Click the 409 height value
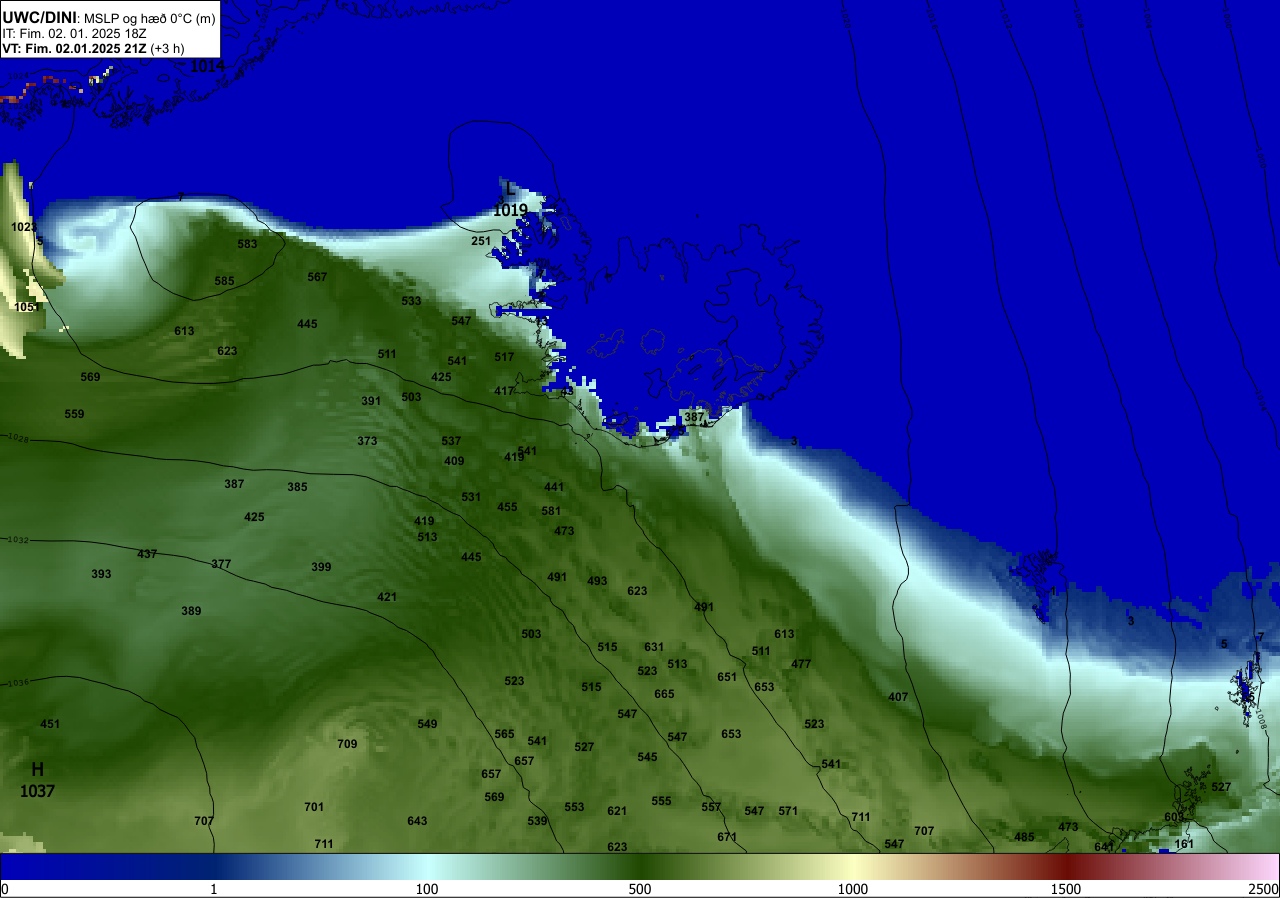 454,461
